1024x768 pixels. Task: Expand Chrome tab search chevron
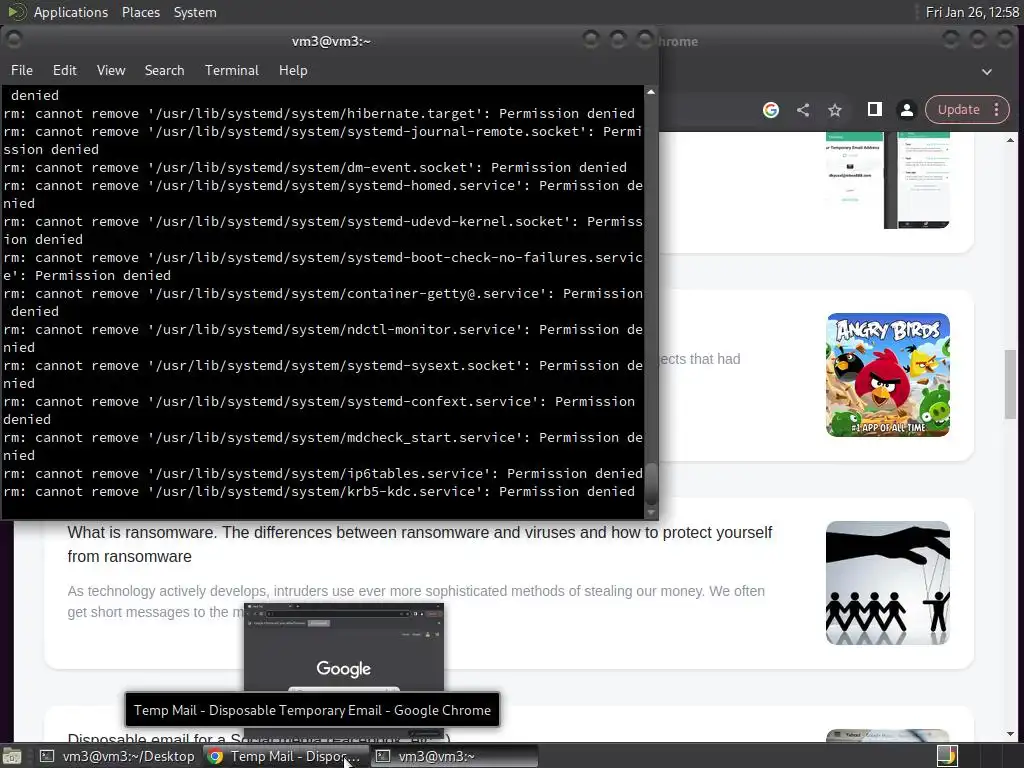tap(987, 72)
